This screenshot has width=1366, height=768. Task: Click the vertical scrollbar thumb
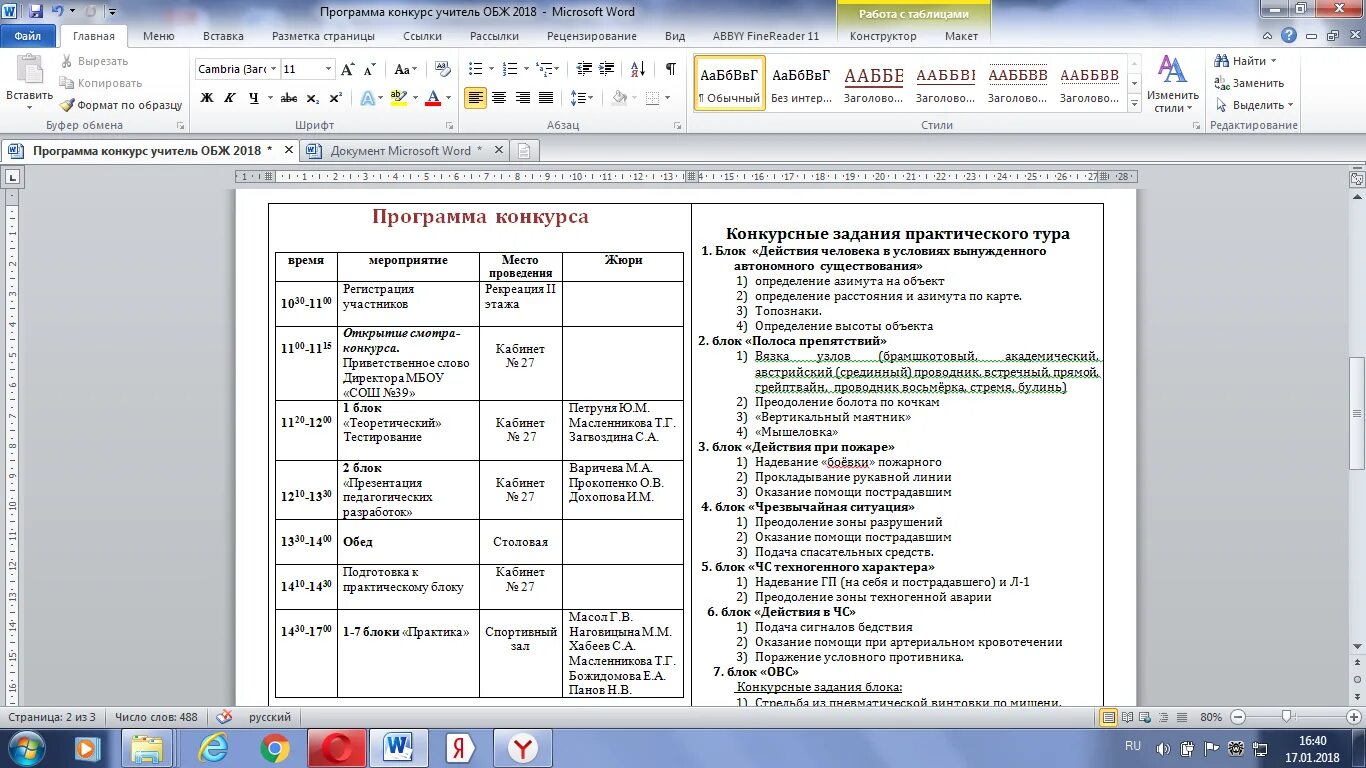[x=1357, y=413]
